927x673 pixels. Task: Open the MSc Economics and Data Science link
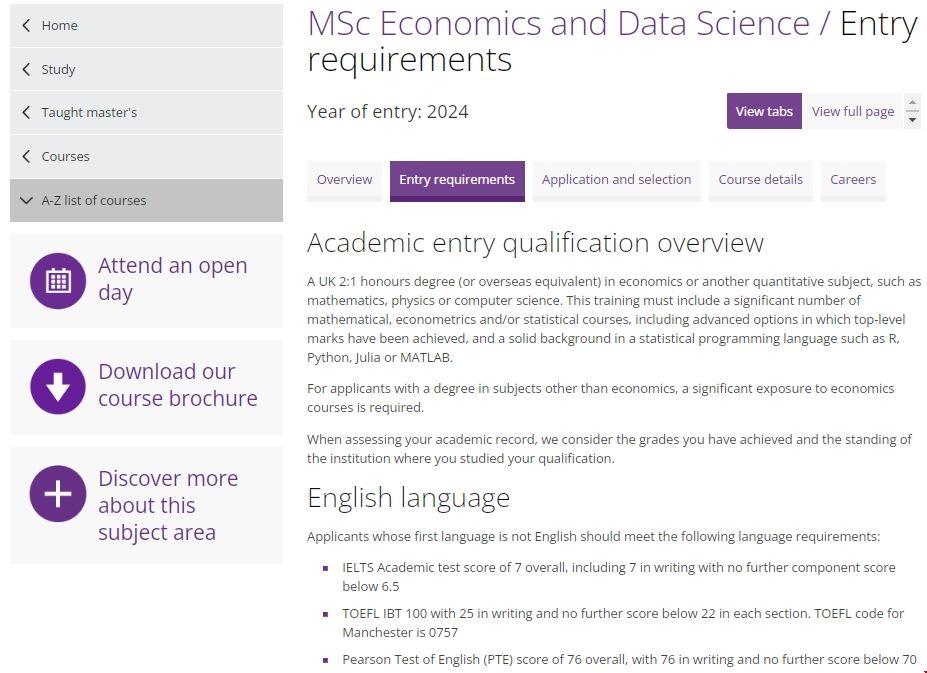point(558,23)
